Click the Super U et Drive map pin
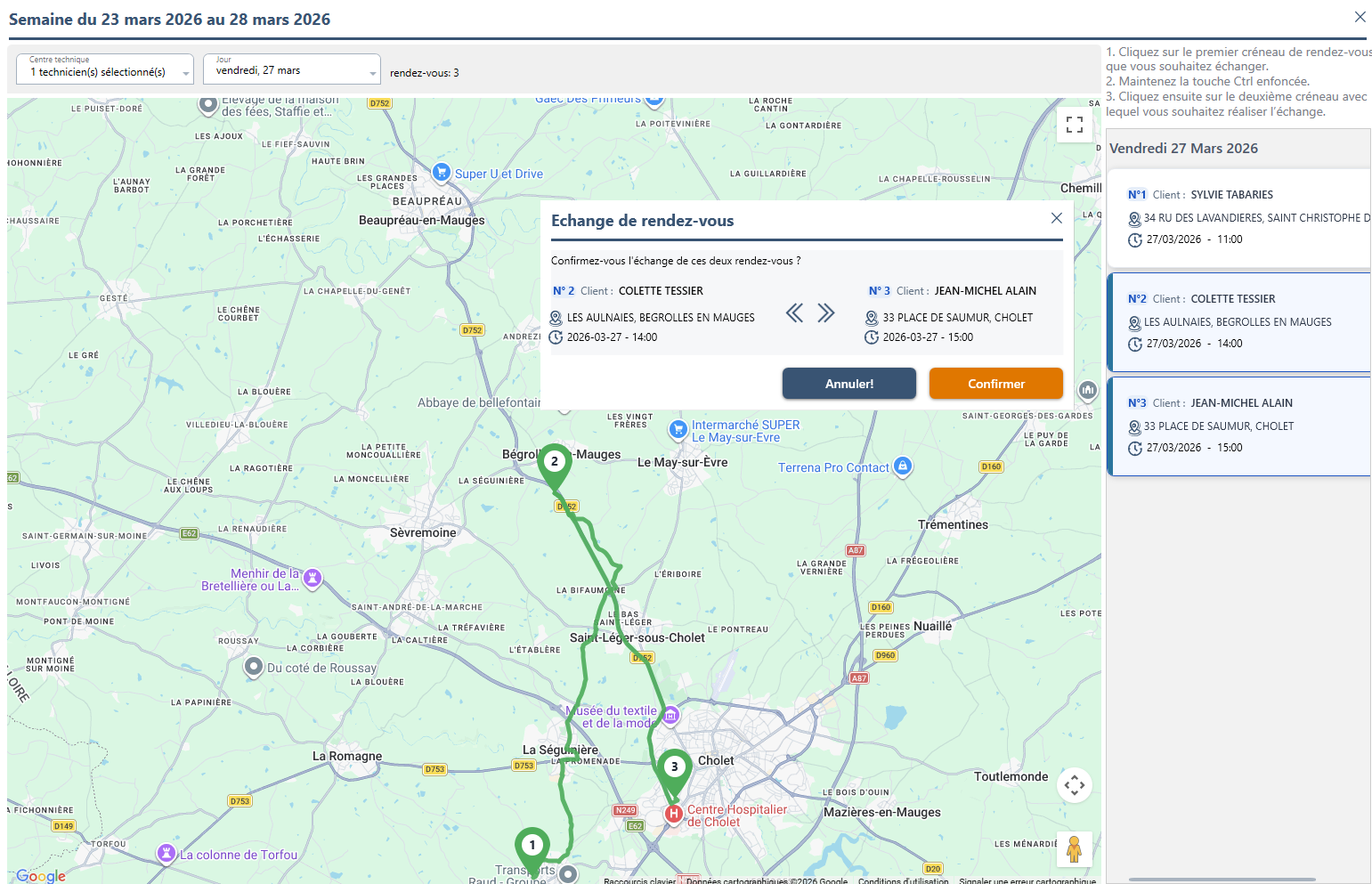This screenshot has width=1372, height=884. pyautogui.click(x=441, y=172)
